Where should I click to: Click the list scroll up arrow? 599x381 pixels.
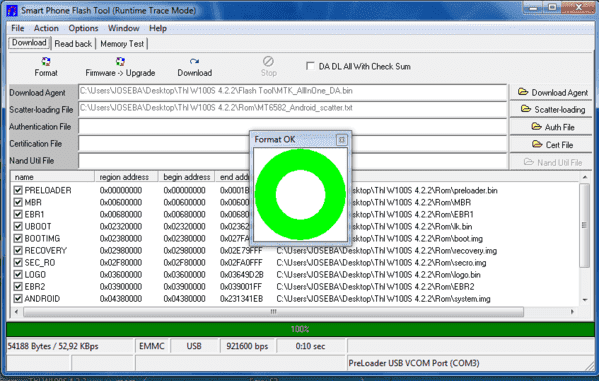[584, 177]
